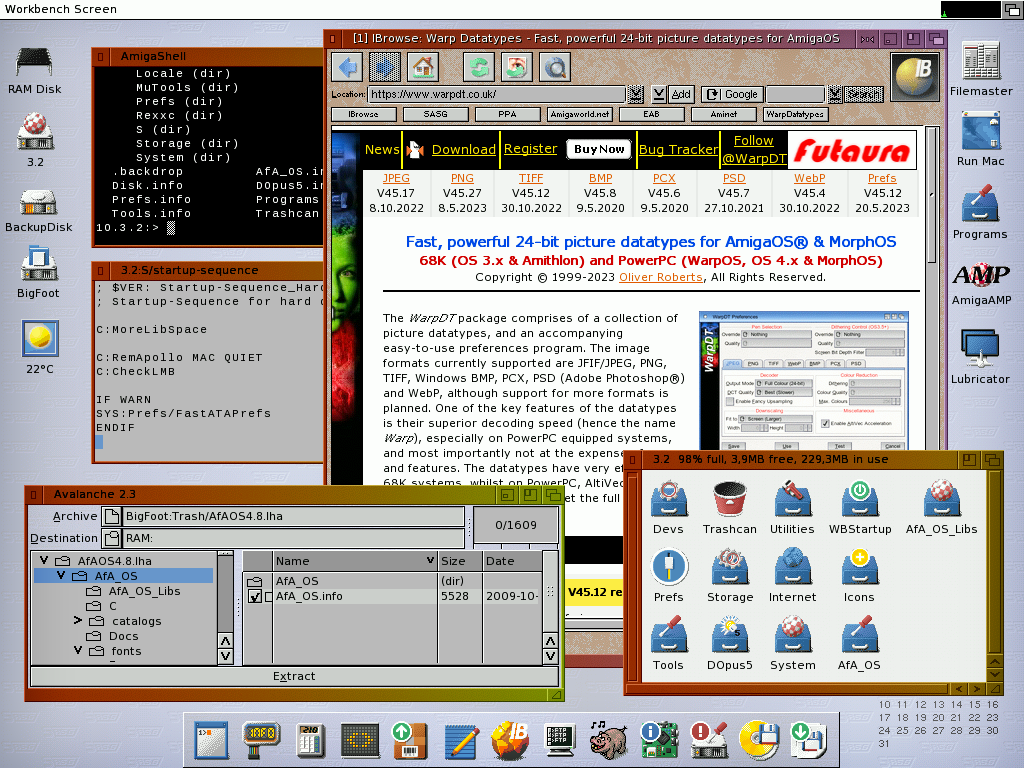This screenshot has height=768, width=1024.
Task: Click the 3.2 window horizontal scroll right arrow
Action: [x=976, y=689]
